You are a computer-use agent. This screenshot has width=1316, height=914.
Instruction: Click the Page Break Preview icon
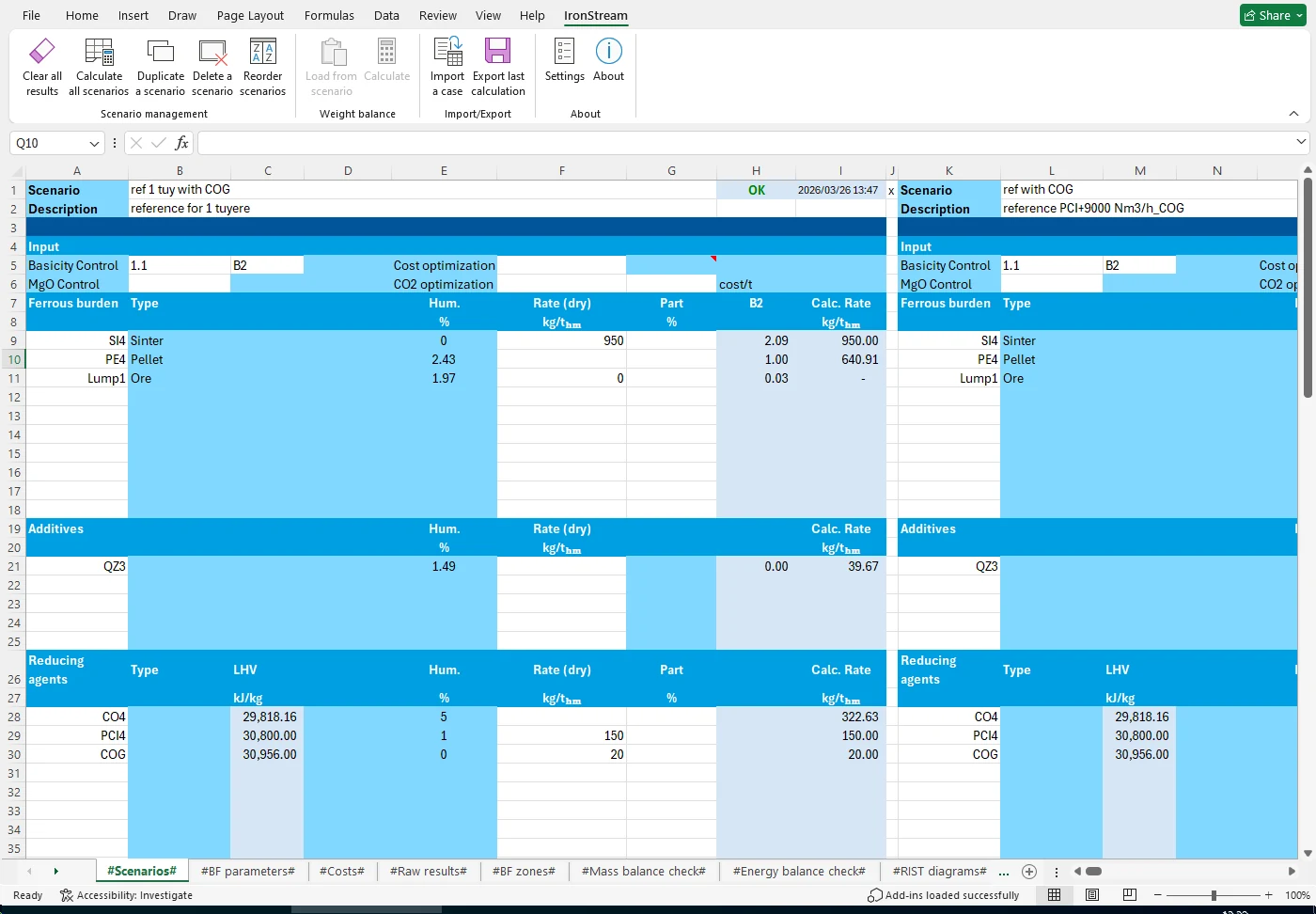(1129, 894)
